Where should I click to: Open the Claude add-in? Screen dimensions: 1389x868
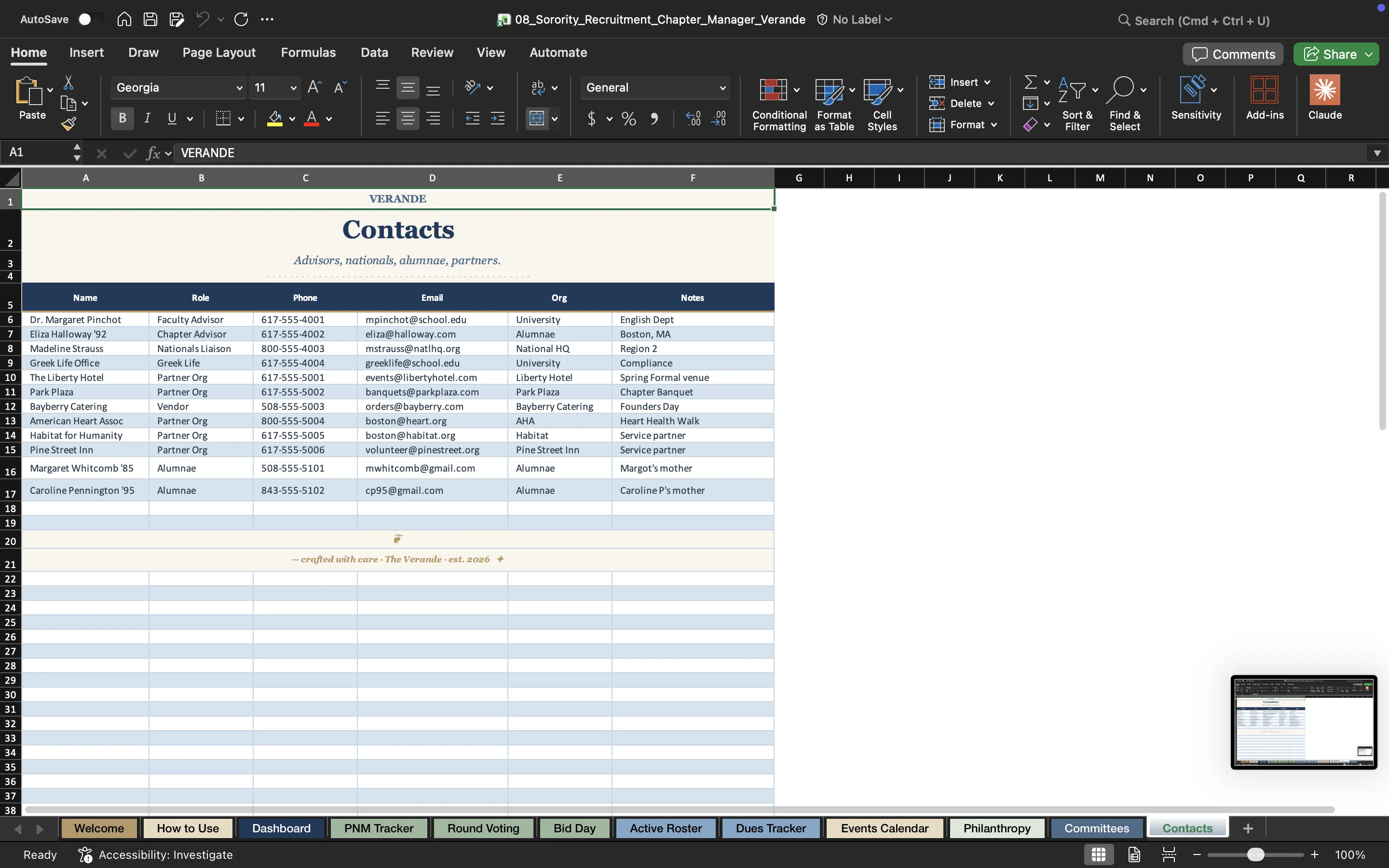(x=1325, y=97)
